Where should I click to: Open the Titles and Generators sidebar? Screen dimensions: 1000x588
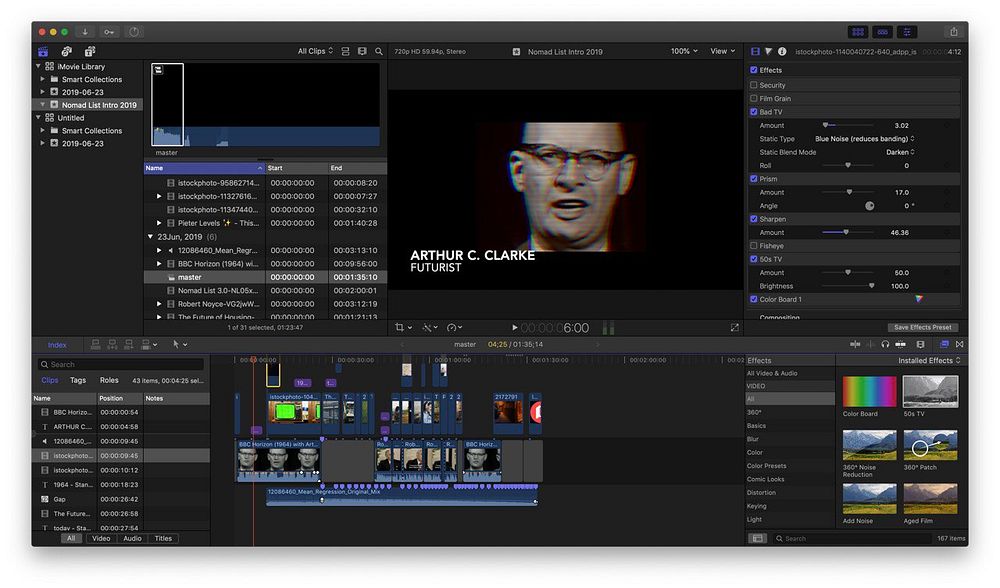90,51
